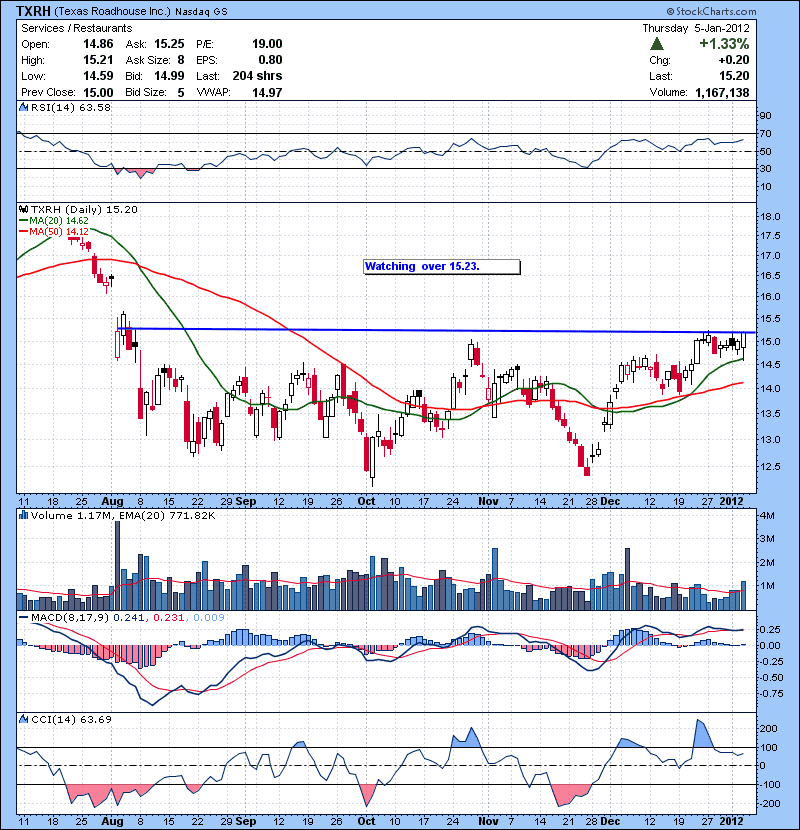Click the volume bars icon next to Volume 1.17M
Screen dimensions: 800x830
[24, 515]
